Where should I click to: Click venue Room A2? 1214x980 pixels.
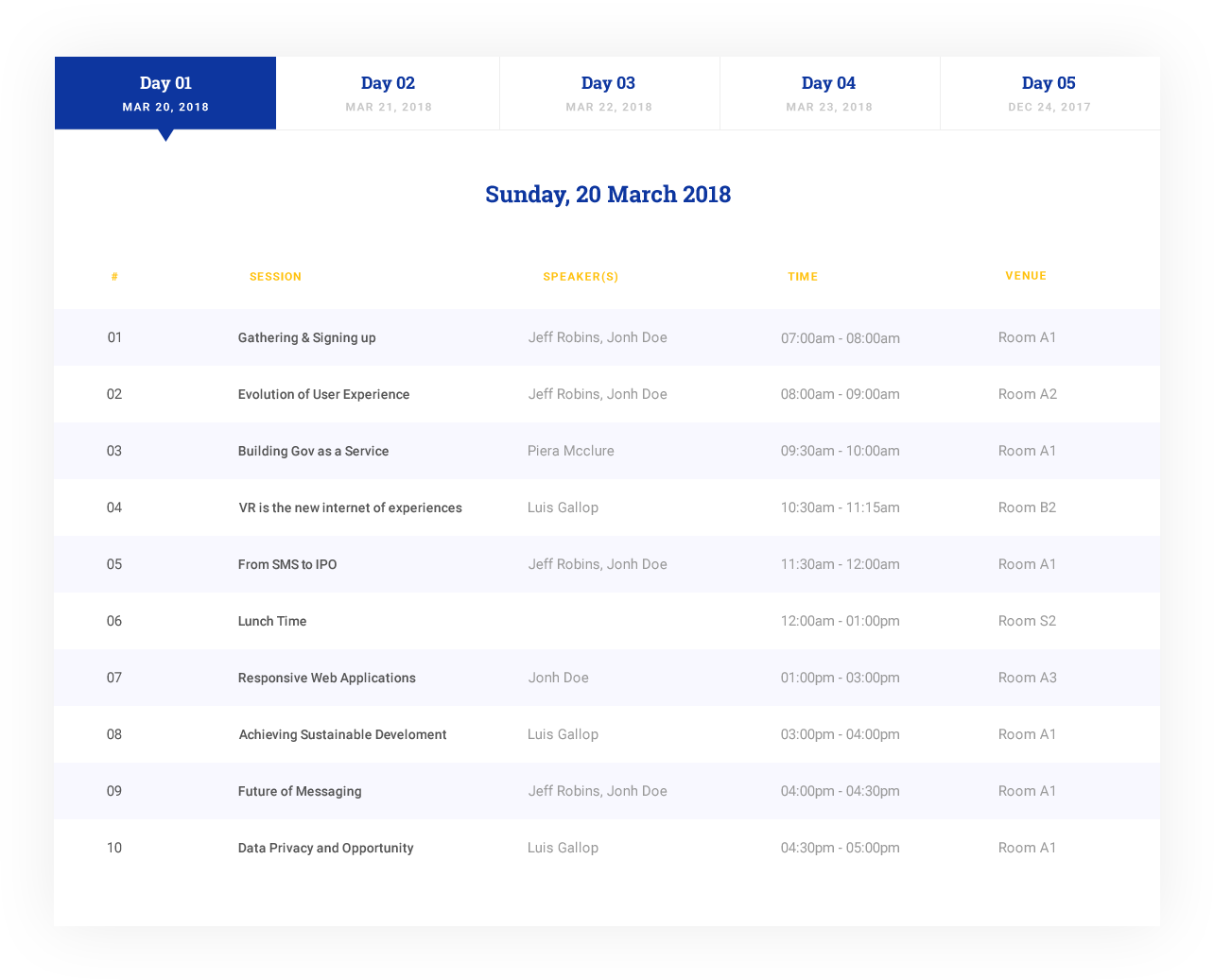(1028, 394)
